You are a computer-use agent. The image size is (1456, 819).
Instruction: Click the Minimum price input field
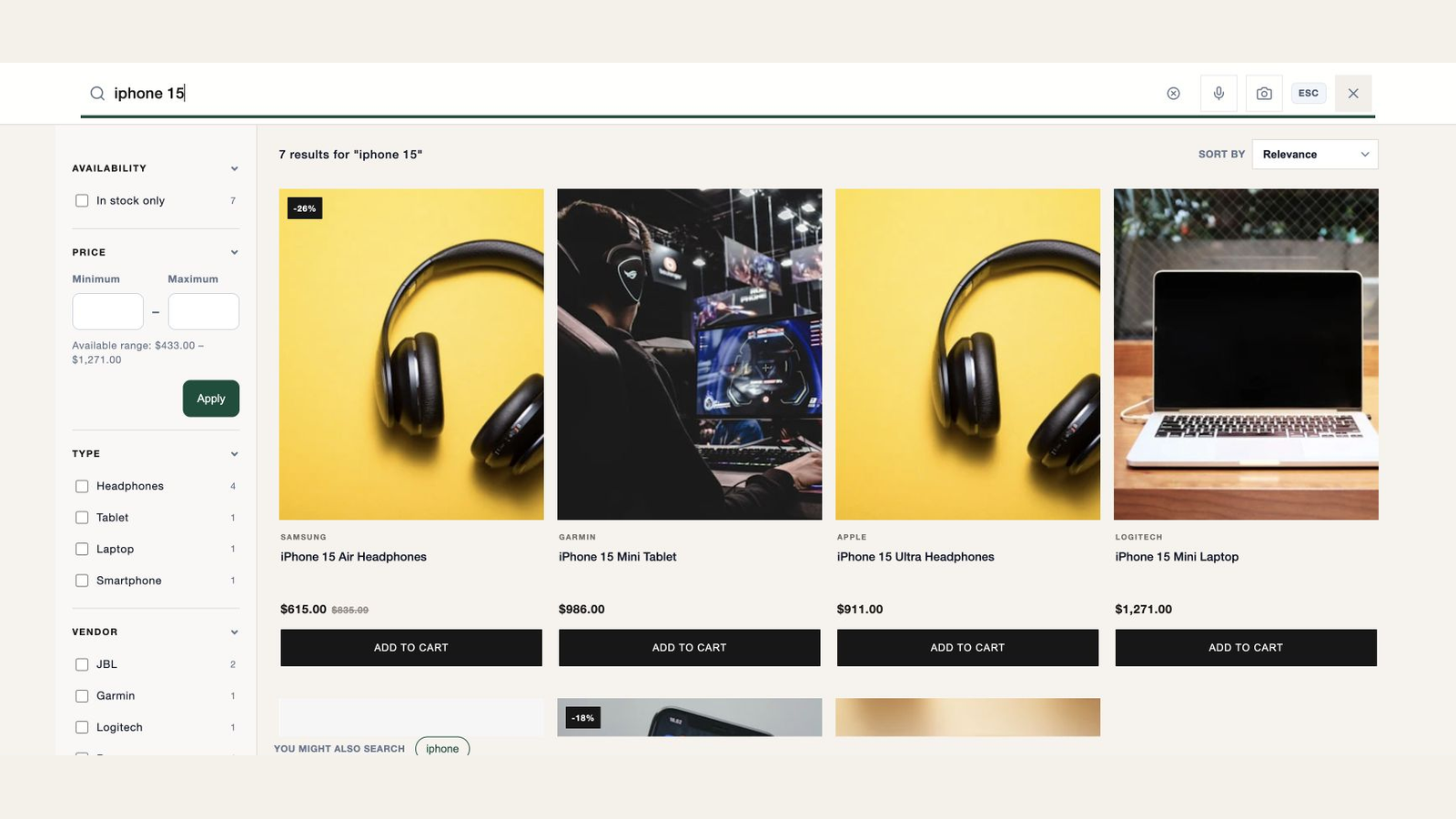pyautogui.click(x=108, y=311)
